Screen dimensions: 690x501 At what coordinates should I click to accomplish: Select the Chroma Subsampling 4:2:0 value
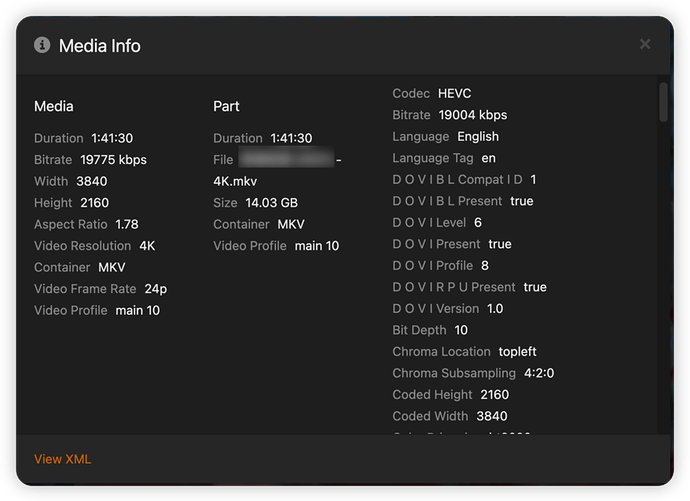point(539,373)
